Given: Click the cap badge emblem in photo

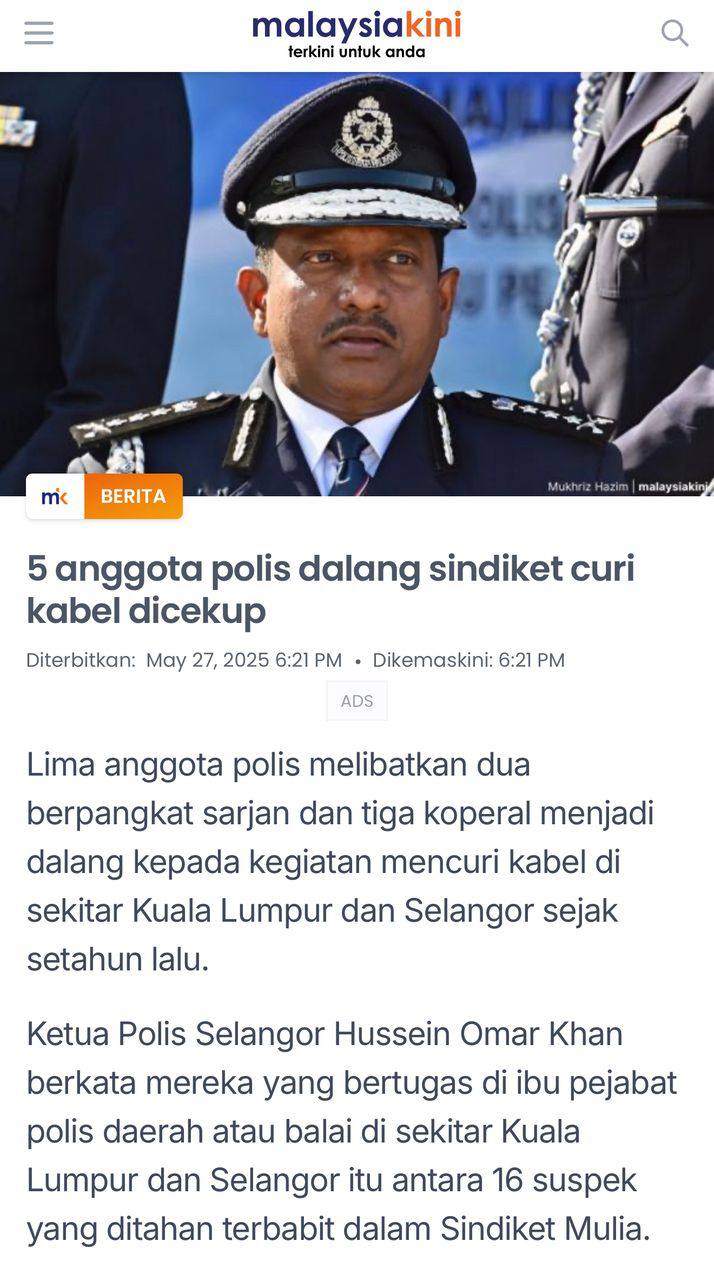Looking at the screenshot, I should coord(366,133).
